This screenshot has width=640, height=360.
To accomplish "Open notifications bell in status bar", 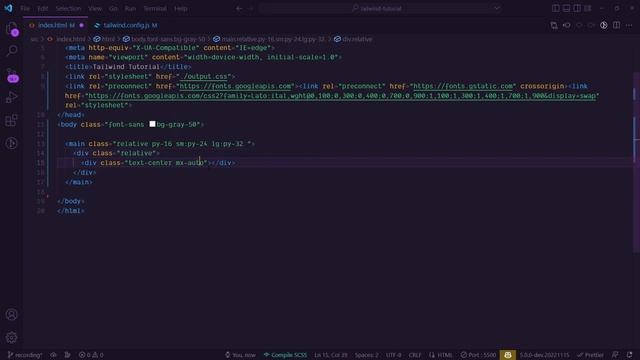I will 629,355.
